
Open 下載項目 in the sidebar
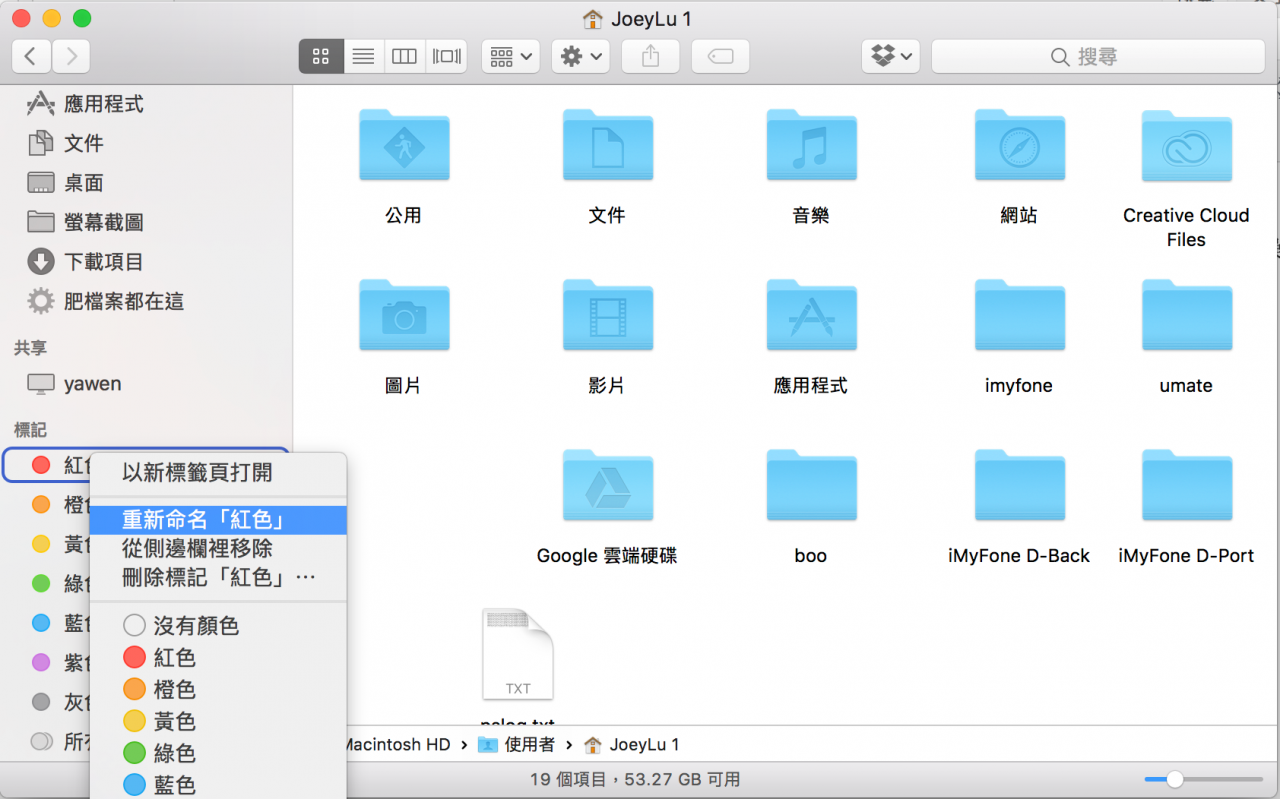[x=103, y=262]
